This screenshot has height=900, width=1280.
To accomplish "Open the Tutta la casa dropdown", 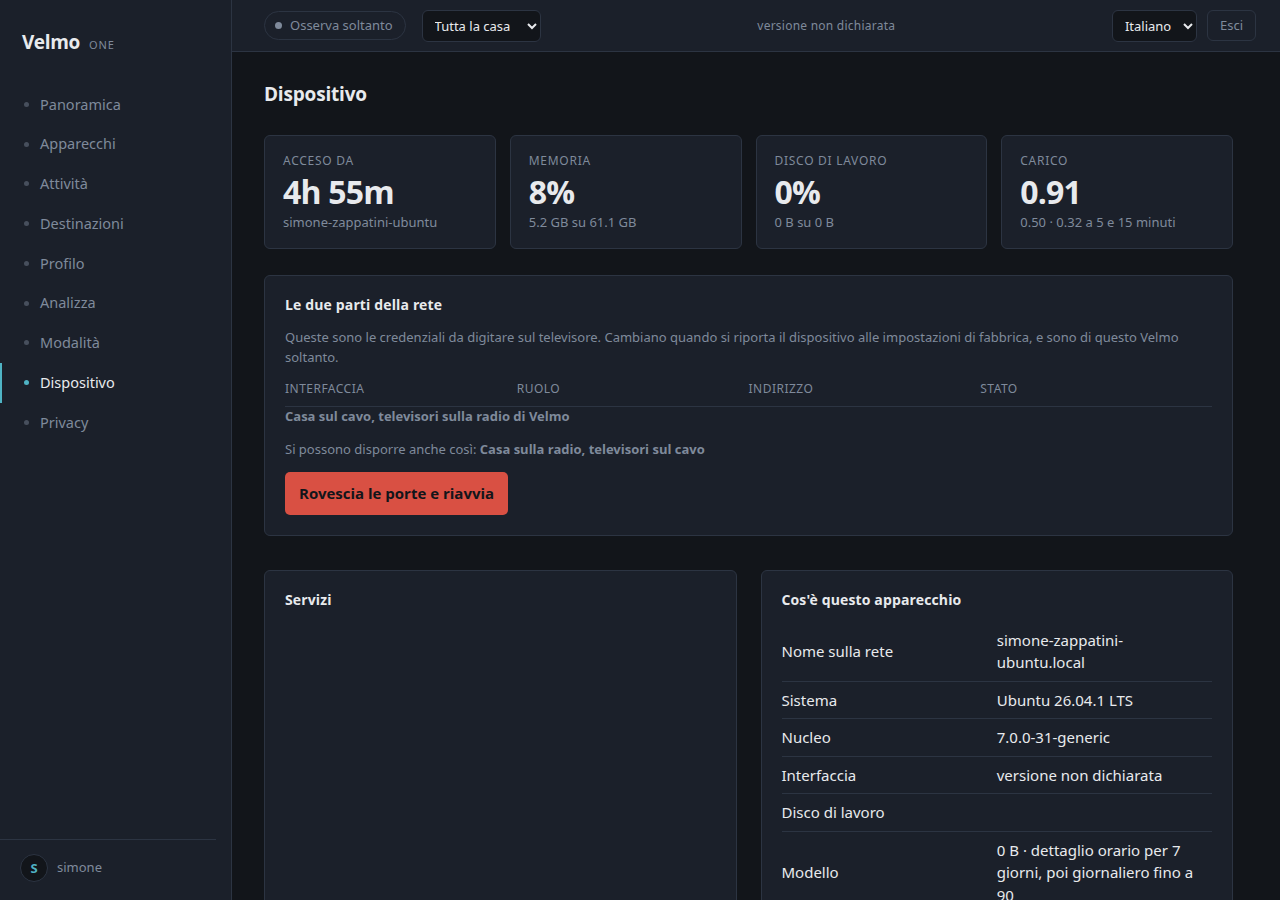I will point(481,26).
